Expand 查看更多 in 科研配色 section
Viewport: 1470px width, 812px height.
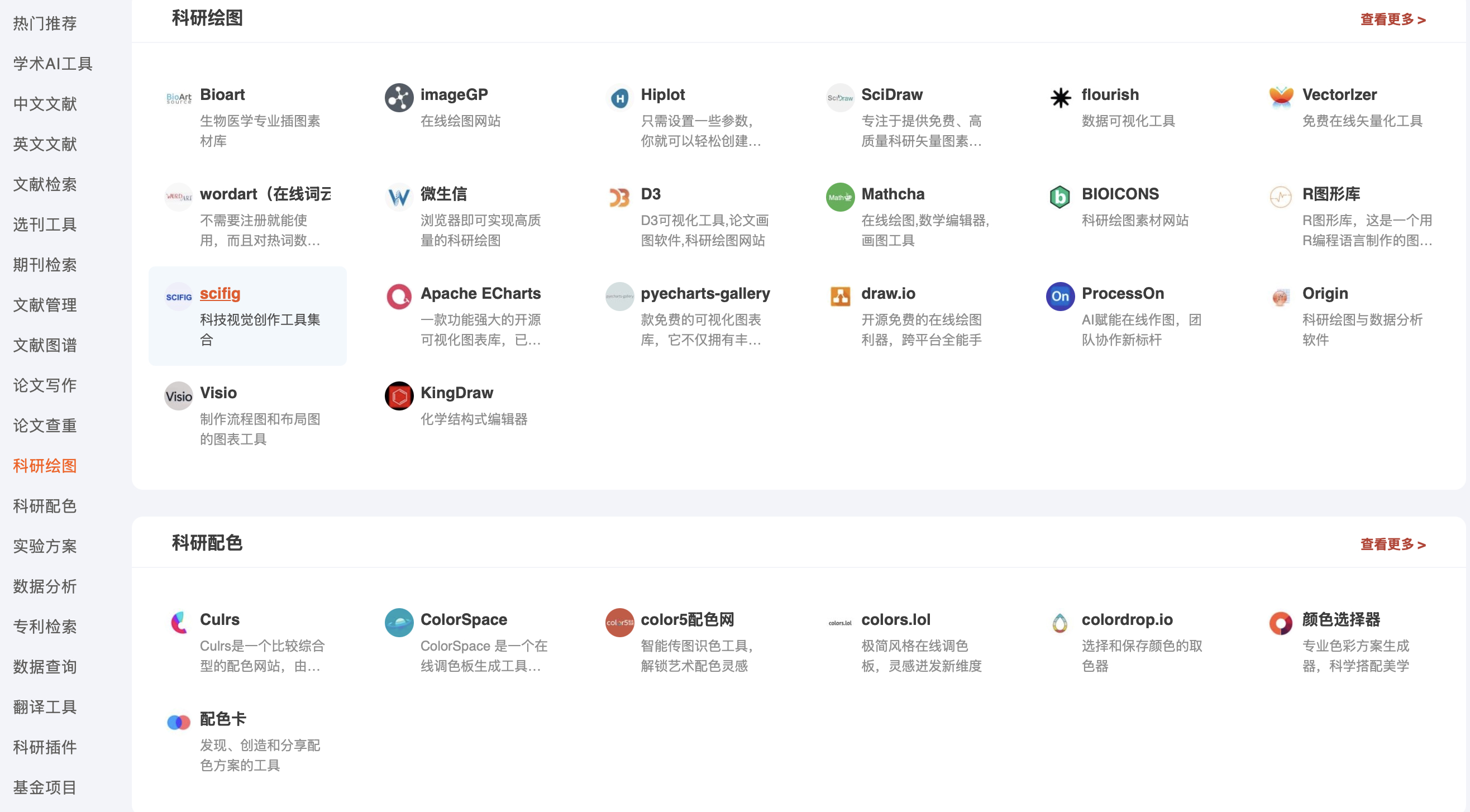coord(1392,544)
